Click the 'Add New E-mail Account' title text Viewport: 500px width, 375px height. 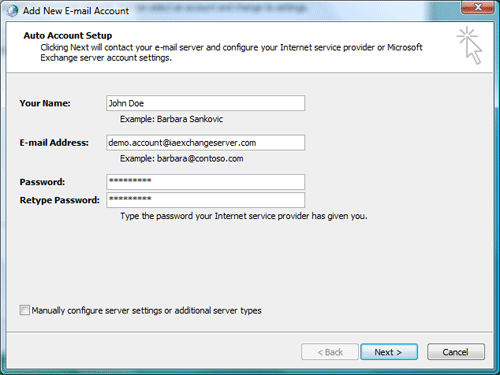pyautogui.click(x=76, y=11)
